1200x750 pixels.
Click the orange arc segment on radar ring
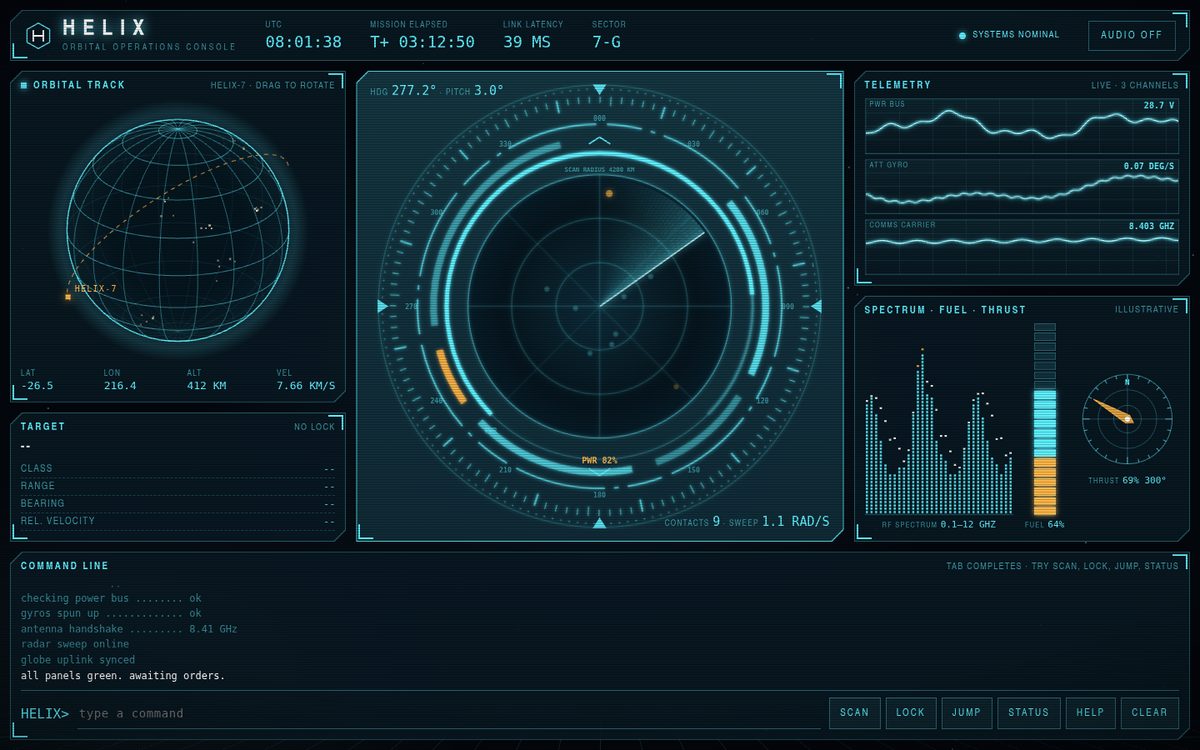point(451,376)
